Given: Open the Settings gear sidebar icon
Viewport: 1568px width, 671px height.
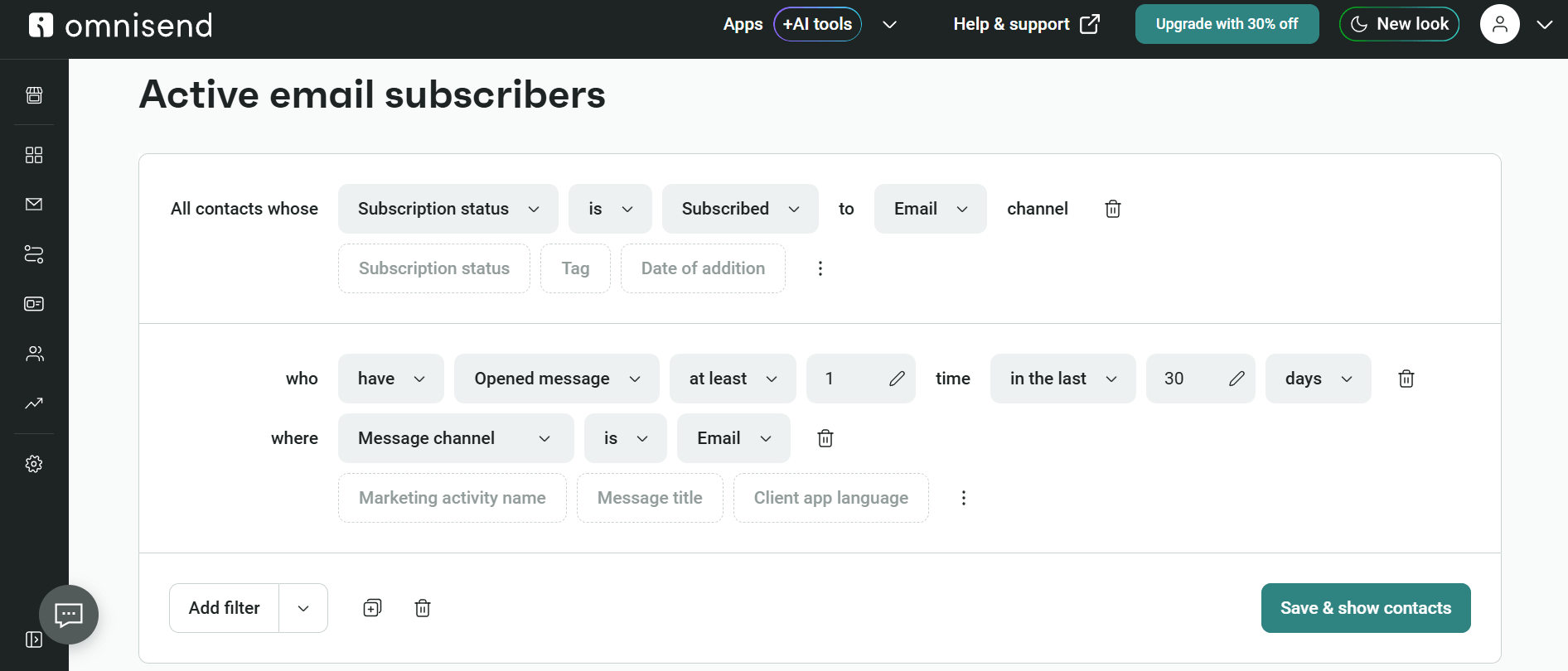Looking at the screenshot, I should 34,464.
